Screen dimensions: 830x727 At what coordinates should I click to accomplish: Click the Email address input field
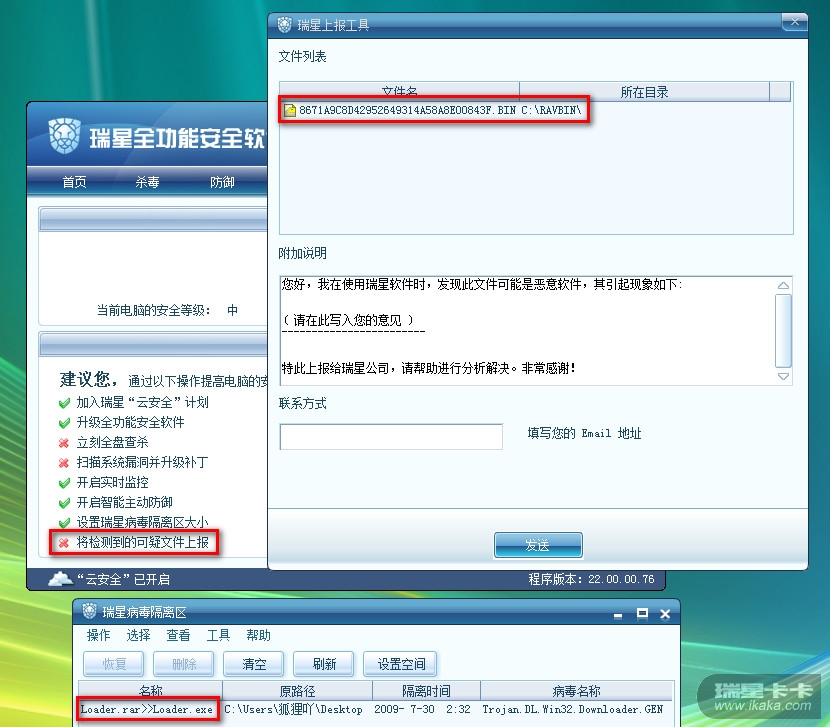(391, 437)
